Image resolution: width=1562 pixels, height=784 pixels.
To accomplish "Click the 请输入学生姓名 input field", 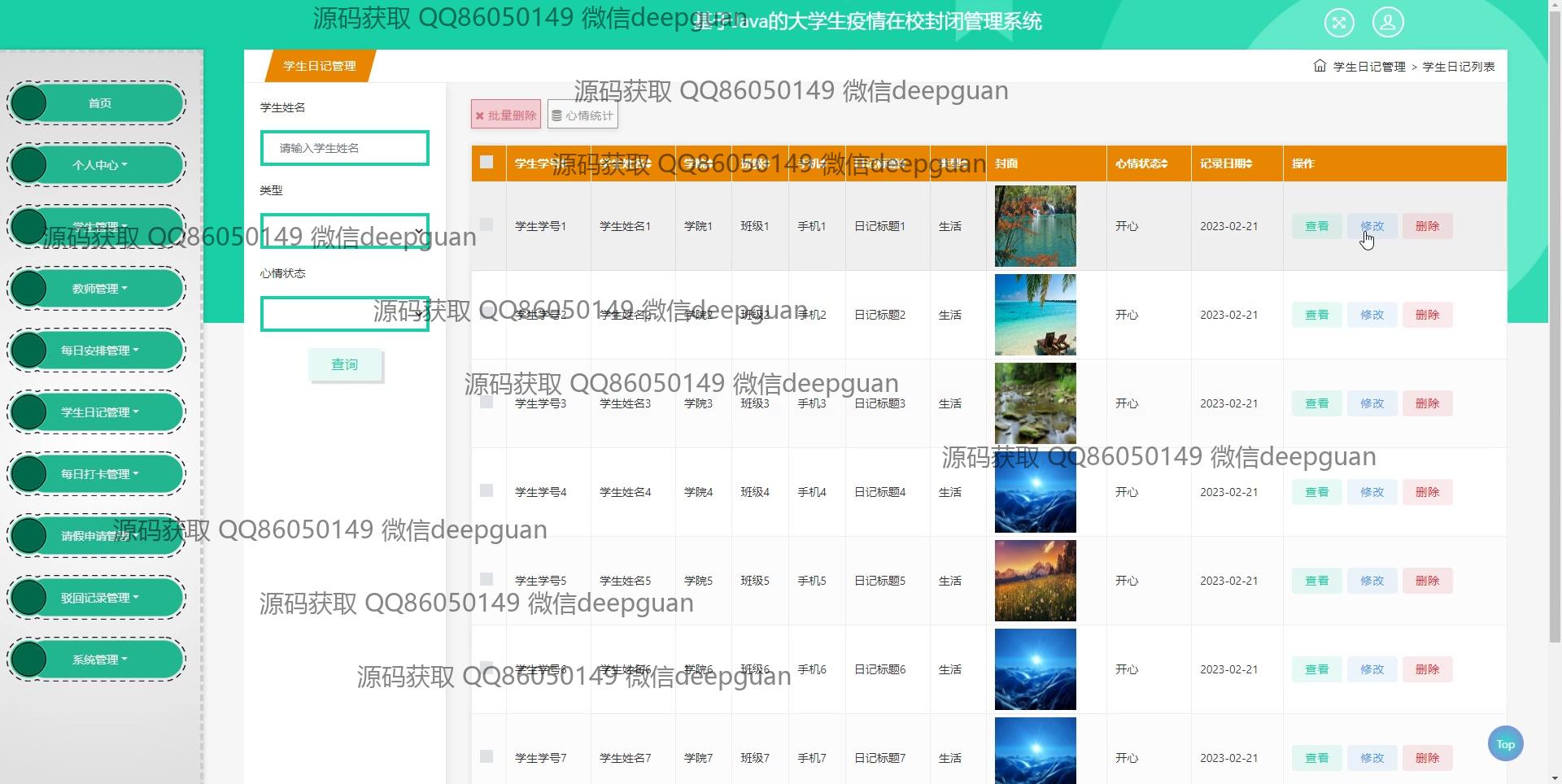I will click(344, 148).
